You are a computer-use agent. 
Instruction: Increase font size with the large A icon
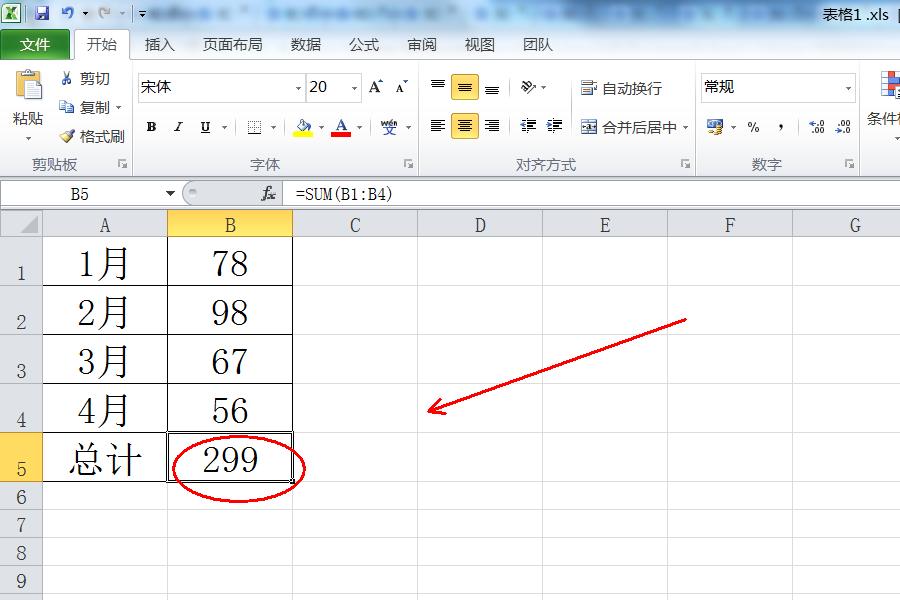click(375, 87)
